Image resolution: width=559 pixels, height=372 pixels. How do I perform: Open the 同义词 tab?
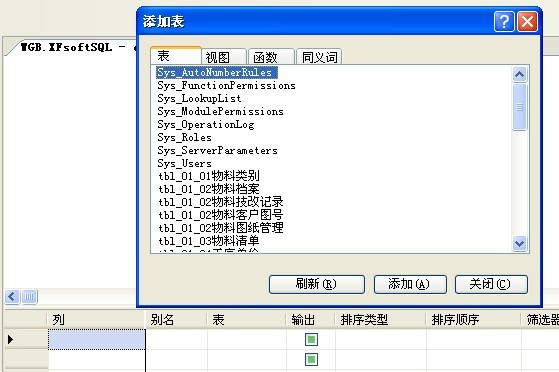(319, 57)
